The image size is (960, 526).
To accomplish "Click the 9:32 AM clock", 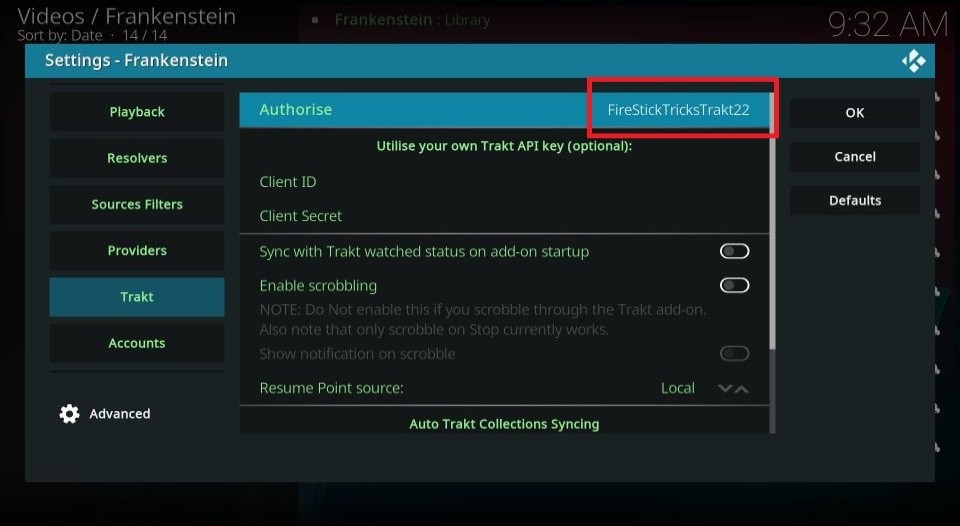I will click(888, 25).
